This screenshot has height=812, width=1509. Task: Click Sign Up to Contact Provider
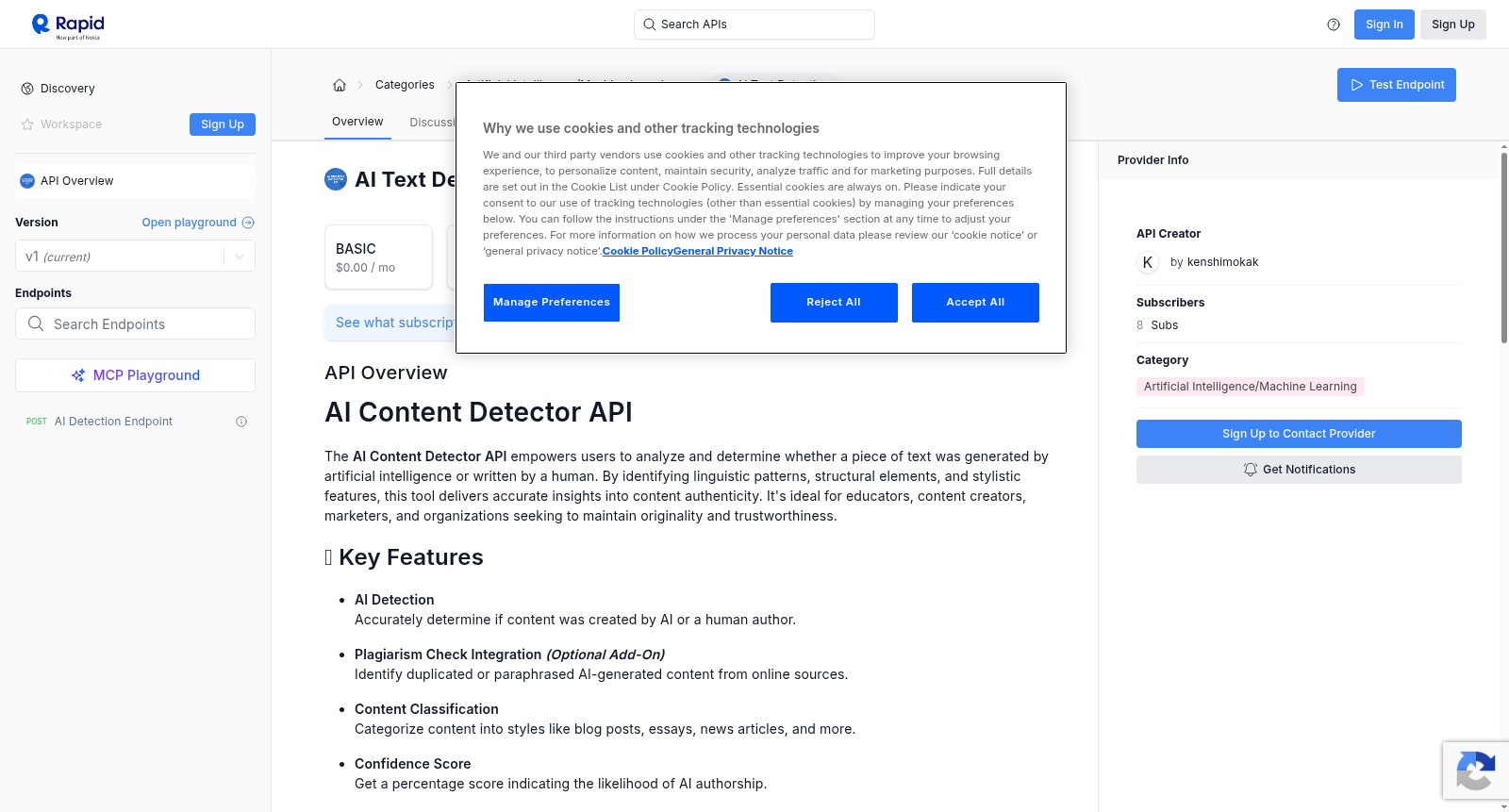click(1299, 434)
